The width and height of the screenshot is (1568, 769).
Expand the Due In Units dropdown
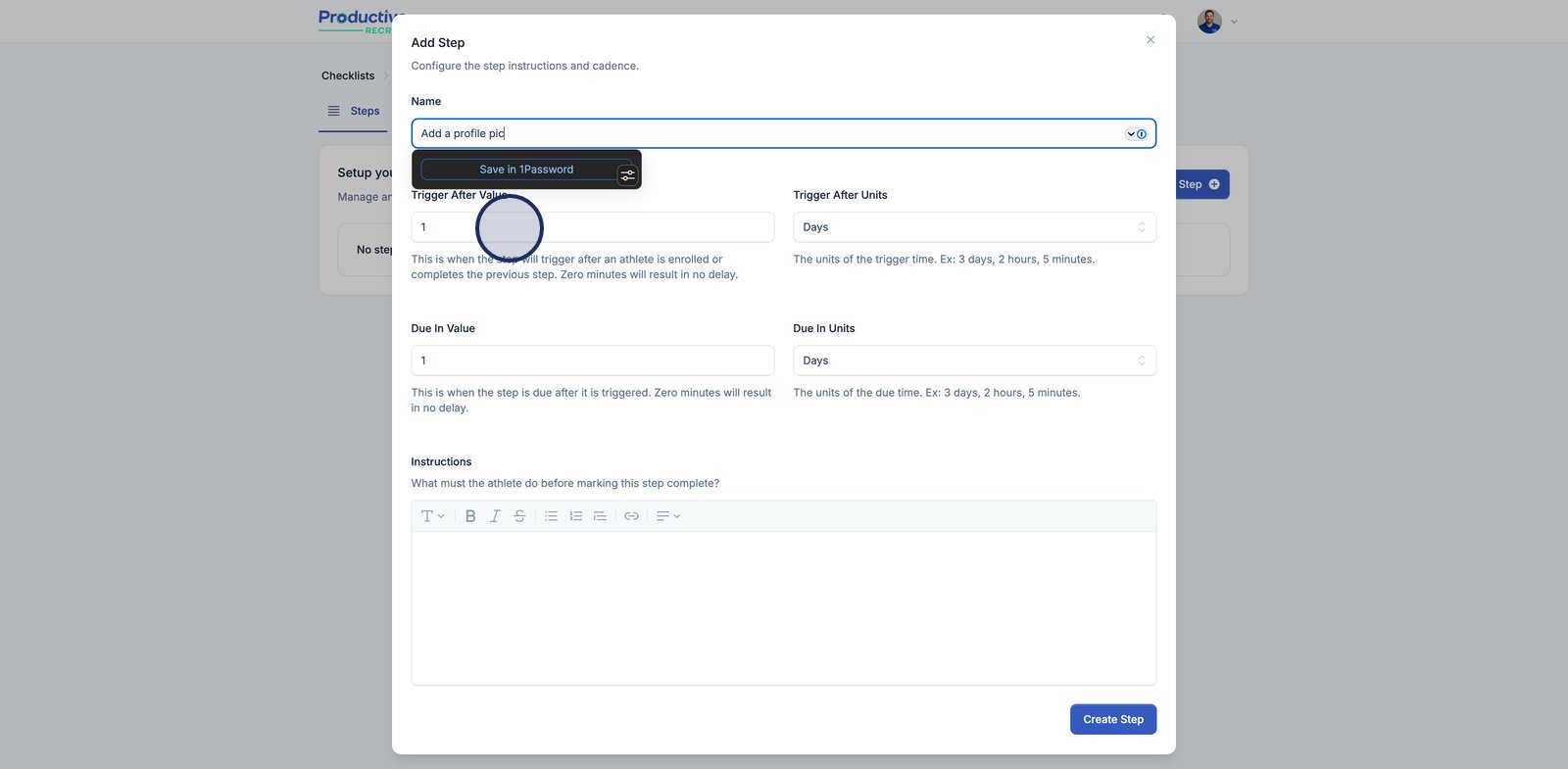(x=973, y=360)
